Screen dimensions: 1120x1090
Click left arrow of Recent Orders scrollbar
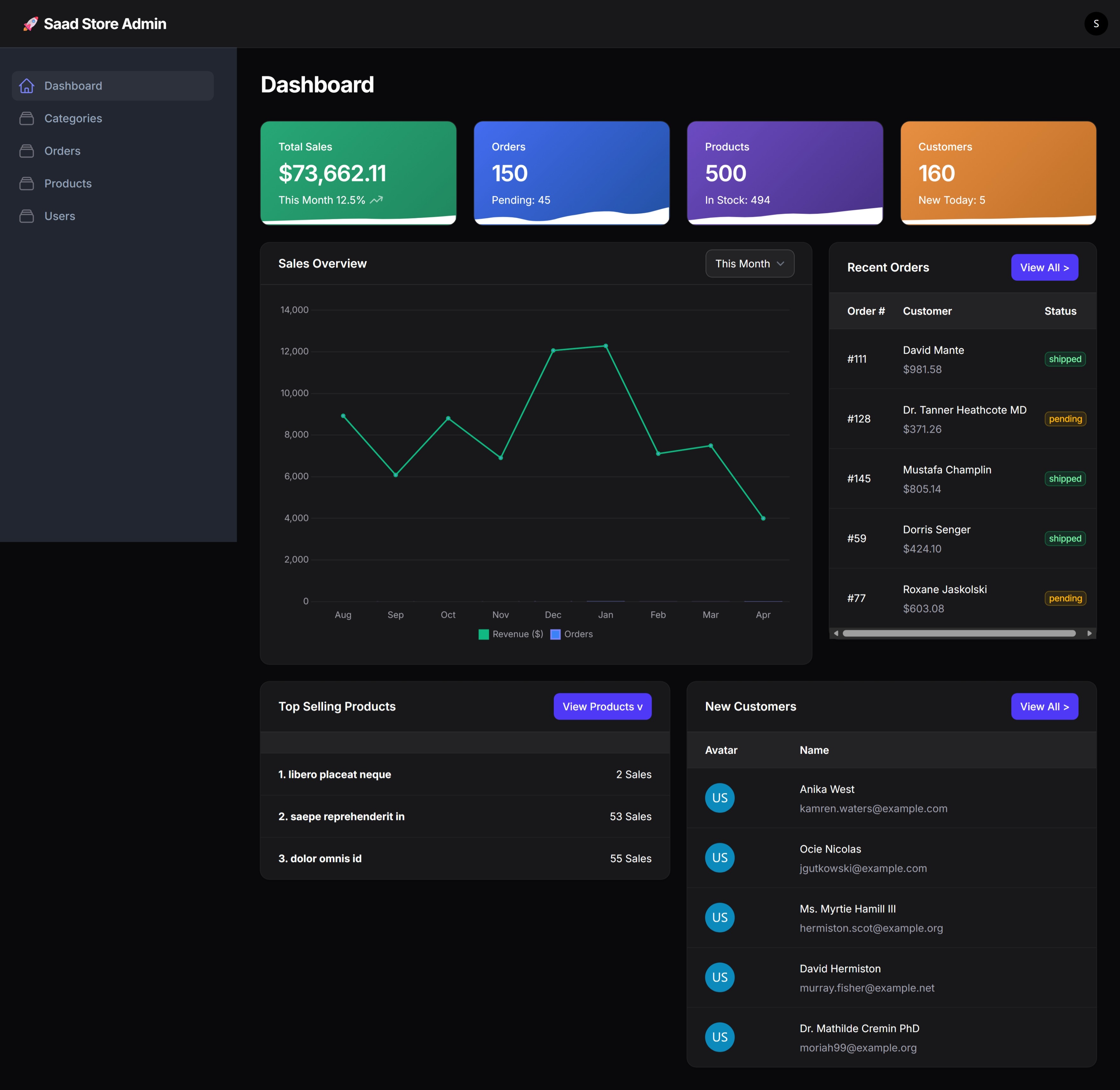click(836, 633)
